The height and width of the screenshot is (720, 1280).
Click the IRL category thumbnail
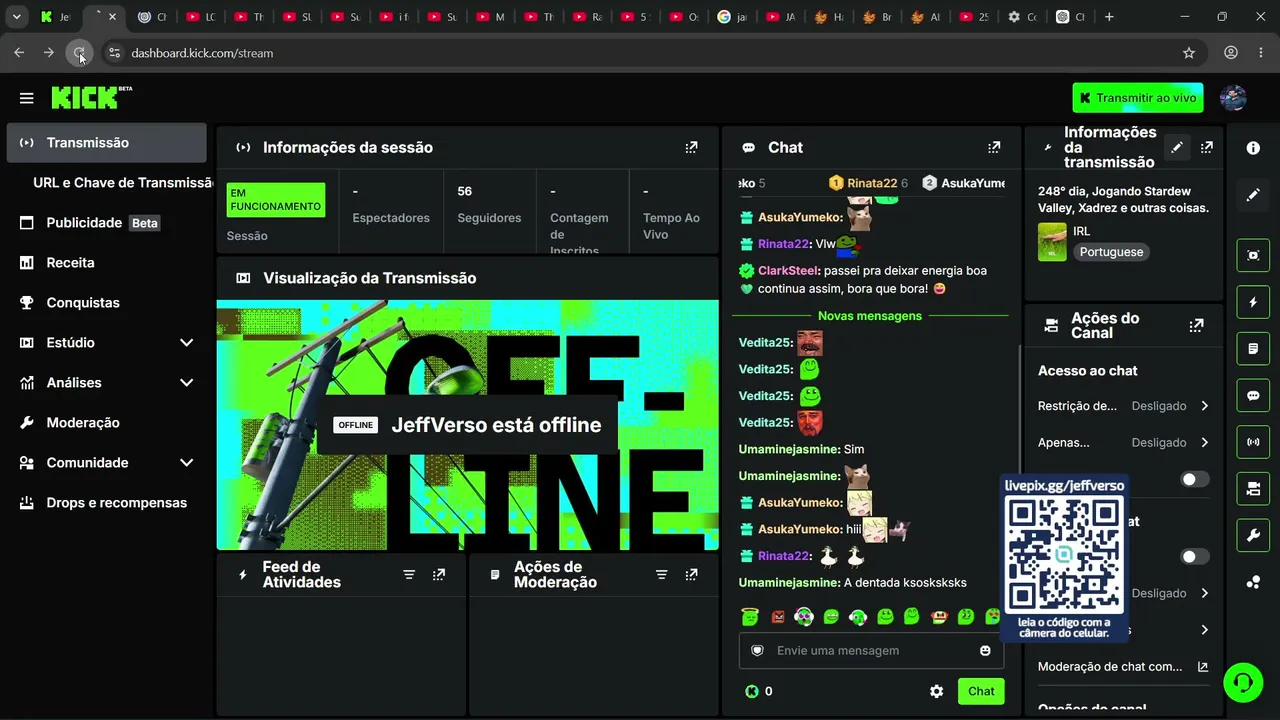point(1052,242)
